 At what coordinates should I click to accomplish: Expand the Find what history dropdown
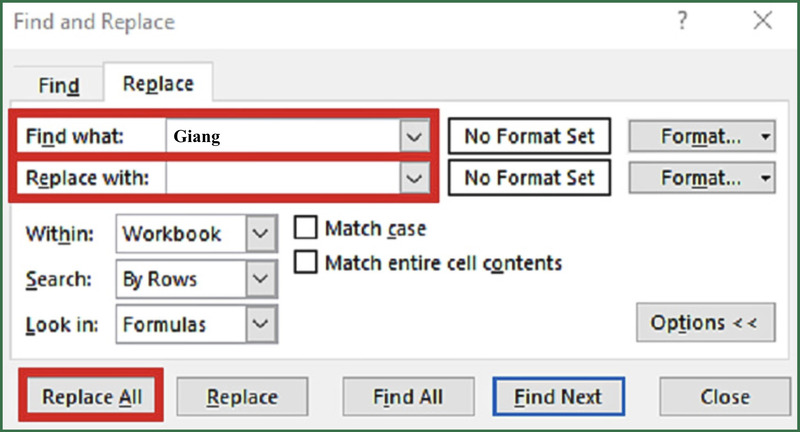click(413, 137)
